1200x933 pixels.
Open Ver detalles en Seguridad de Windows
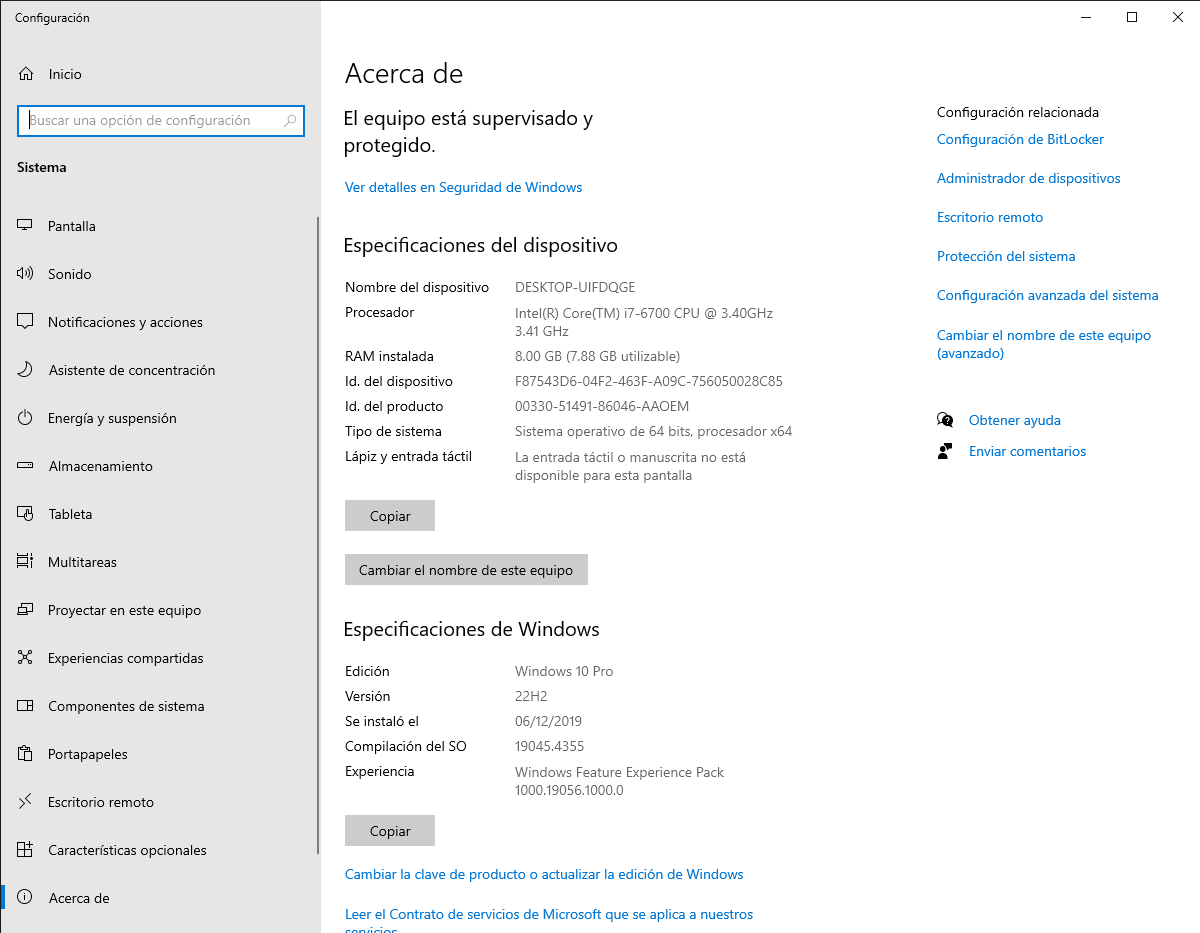(463, 187)
